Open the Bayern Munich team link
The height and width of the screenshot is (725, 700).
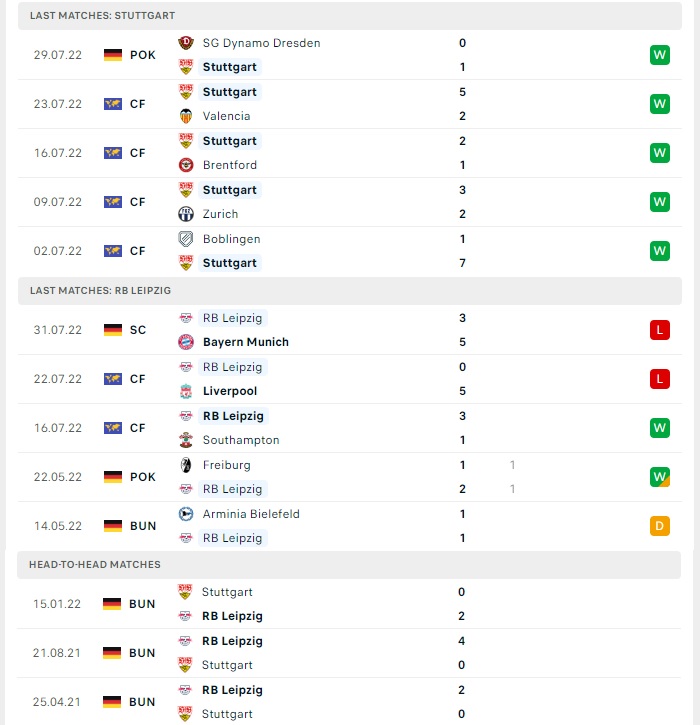pyautogui.click(x=246, y=342)
